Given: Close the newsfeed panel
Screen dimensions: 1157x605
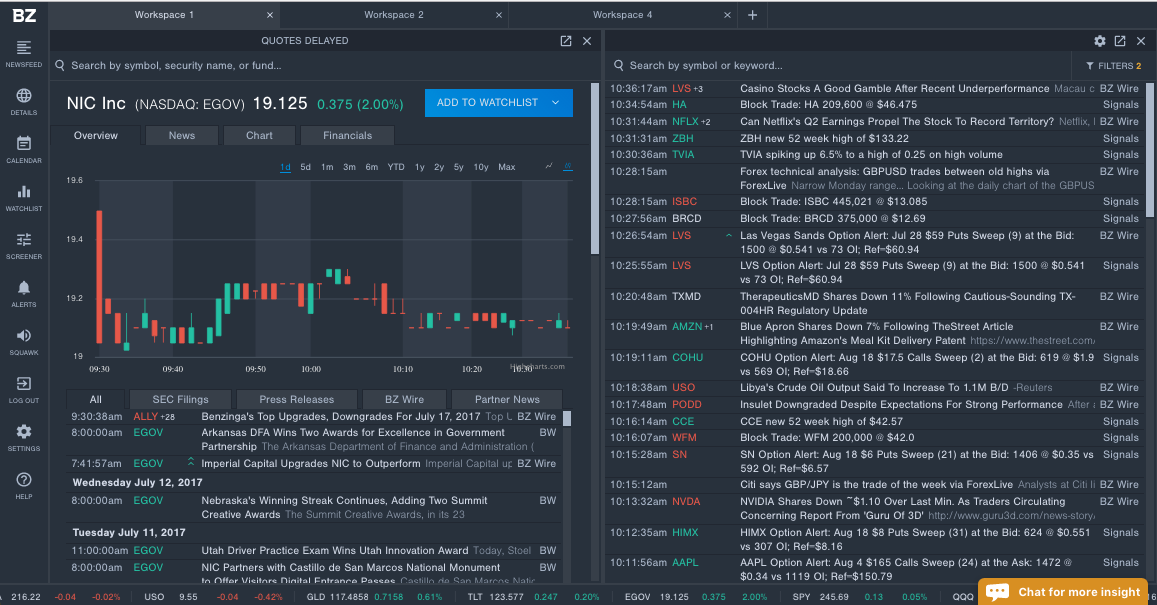Looking at the screenshot, I should pyautogui.click(x=1141, y=41).
